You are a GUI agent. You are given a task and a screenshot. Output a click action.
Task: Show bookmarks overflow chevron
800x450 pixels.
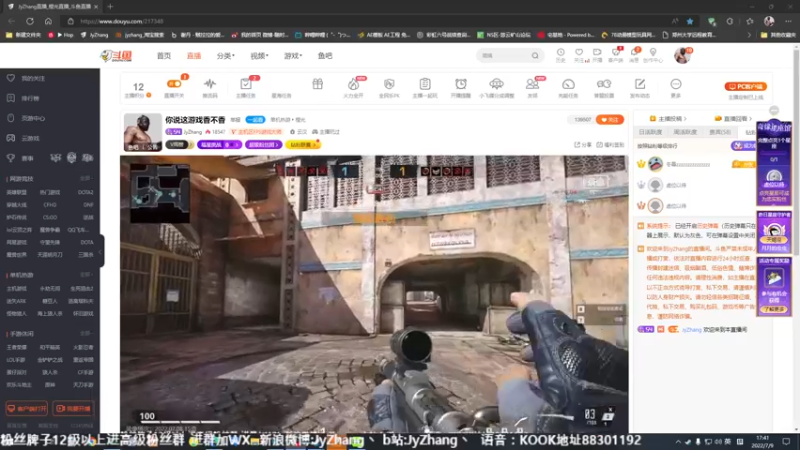(749, 35)
